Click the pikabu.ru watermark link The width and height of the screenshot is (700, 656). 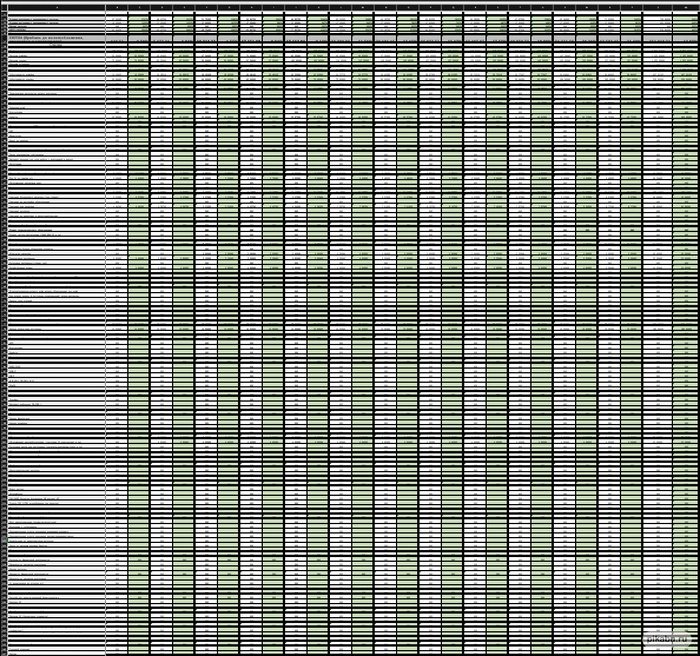[667, 638]
